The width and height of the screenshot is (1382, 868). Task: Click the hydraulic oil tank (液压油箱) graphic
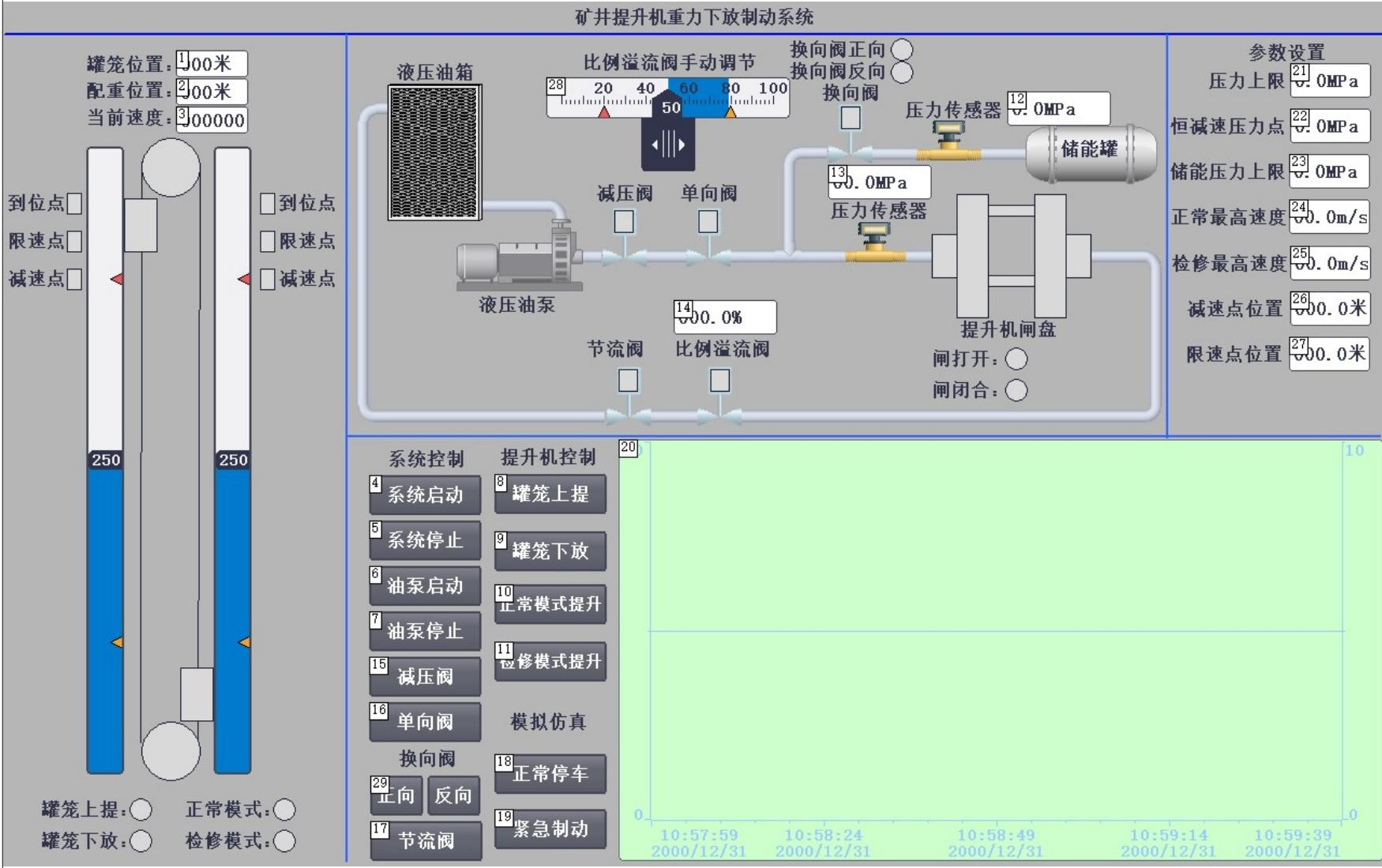coord(434,152)
